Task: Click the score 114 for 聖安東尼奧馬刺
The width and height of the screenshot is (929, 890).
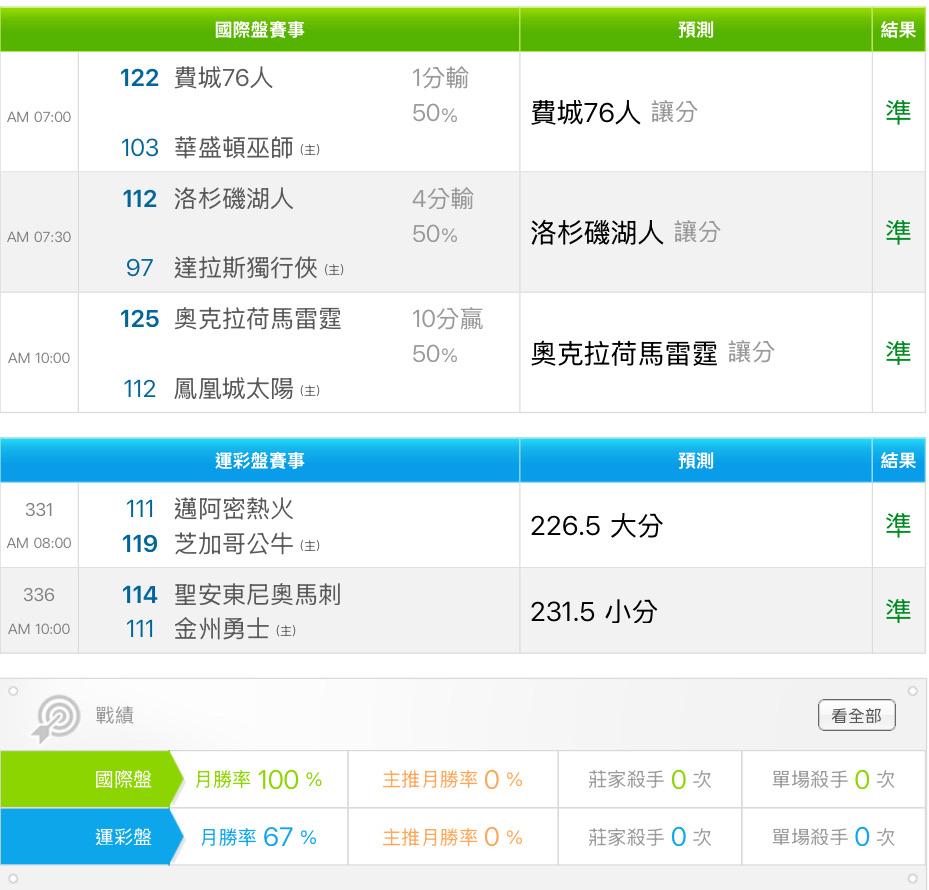Action: (139, 594)
